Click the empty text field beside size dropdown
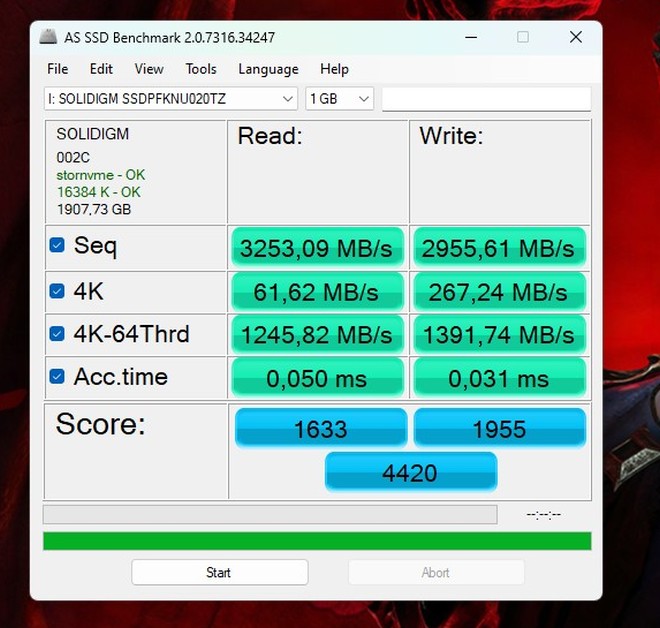Screen dimensions: 660x628 [486, 99]
